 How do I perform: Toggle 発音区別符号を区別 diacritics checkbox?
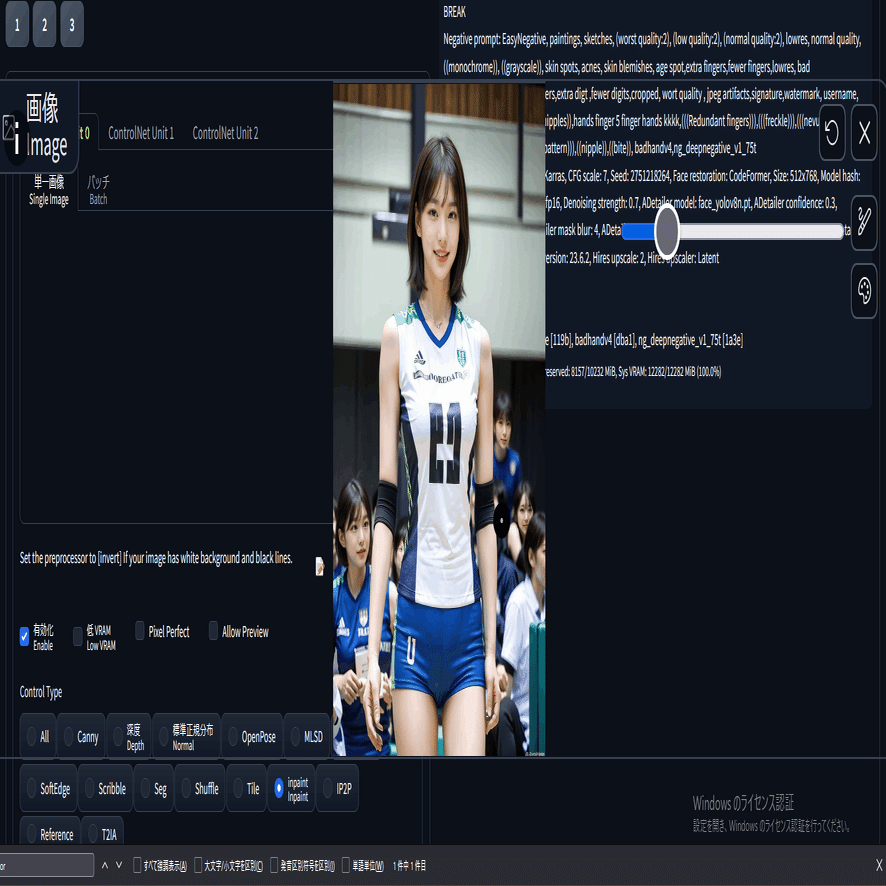(x=274, y=865)
